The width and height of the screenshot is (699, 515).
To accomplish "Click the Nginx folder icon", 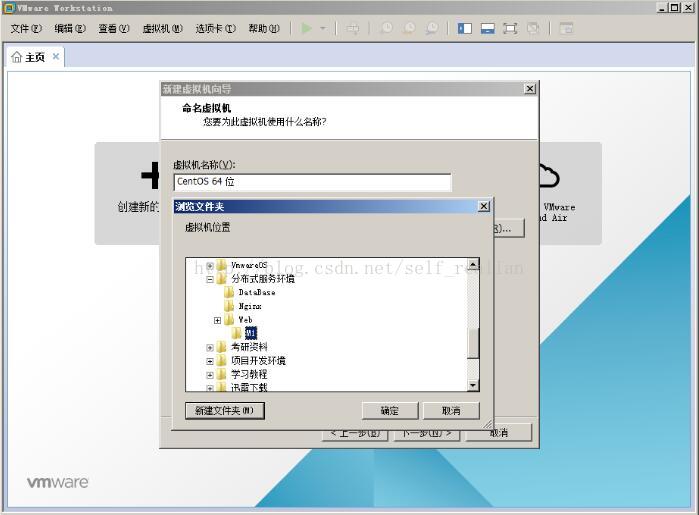I will [x=229, y=306].
